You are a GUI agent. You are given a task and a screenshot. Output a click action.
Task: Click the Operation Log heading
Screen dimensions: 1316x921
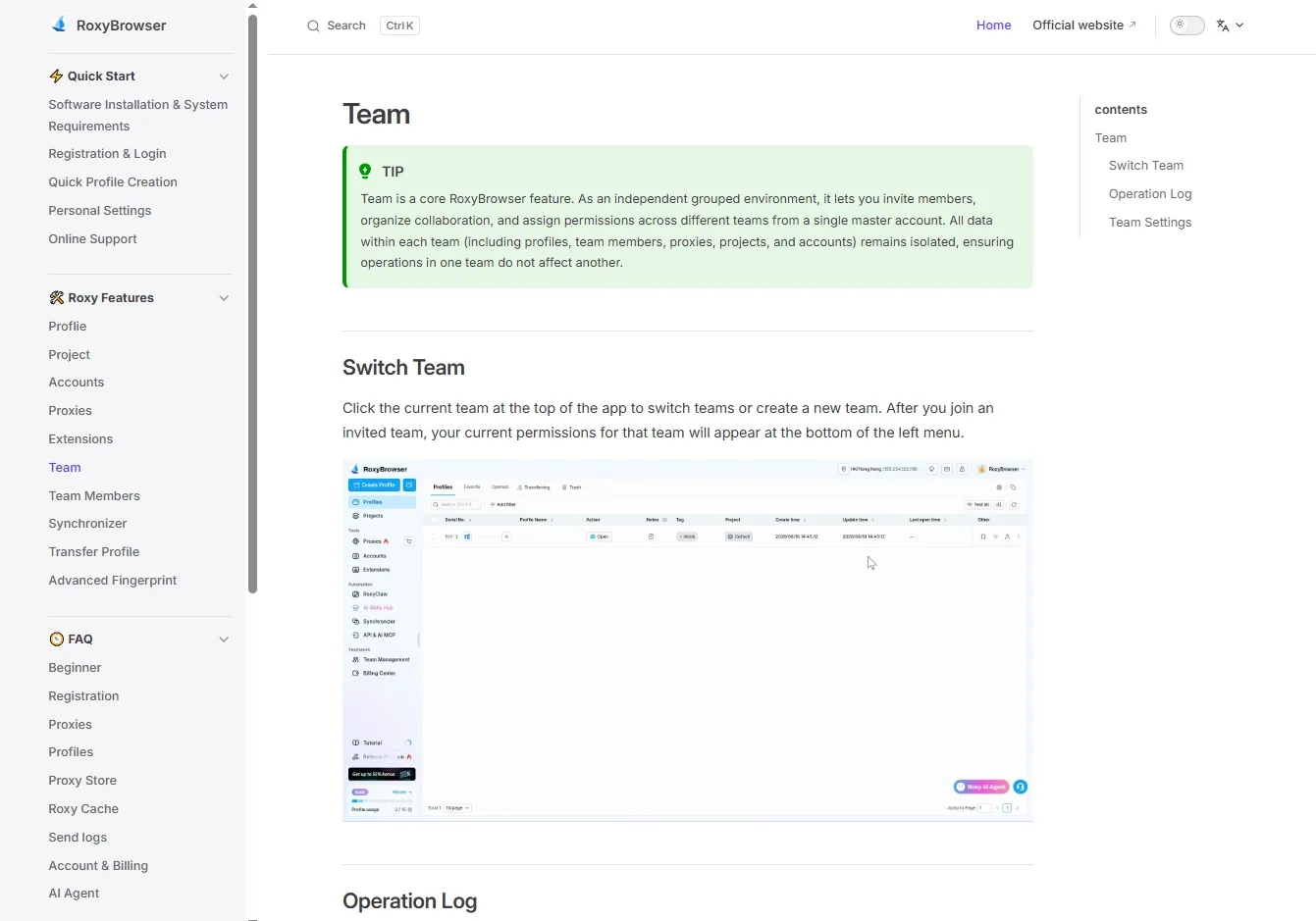coord(409,901)
